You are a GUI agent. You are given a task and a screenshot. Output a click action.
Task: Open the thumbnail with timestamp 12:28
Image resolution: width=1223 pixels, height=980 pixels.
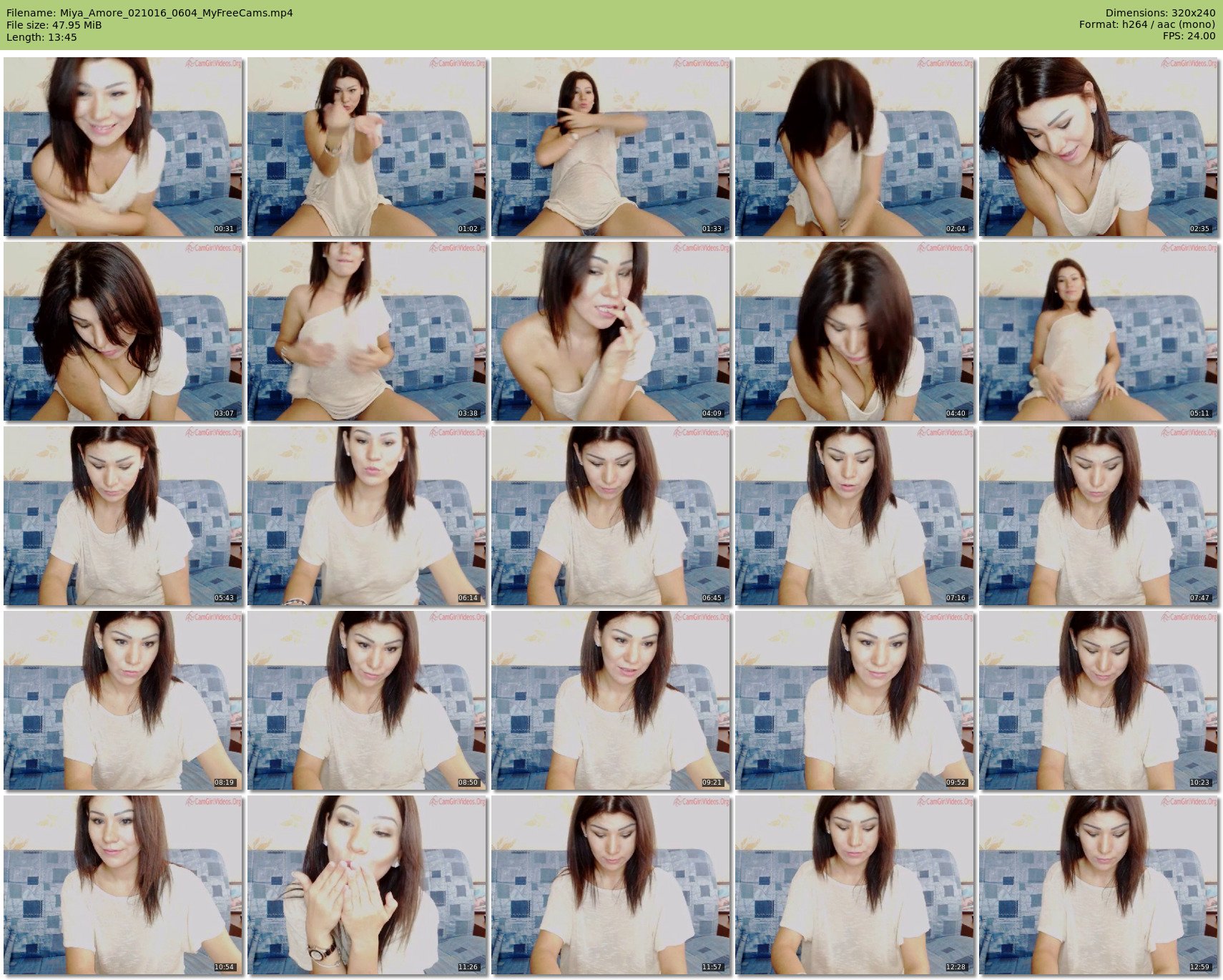click(855, 885)
